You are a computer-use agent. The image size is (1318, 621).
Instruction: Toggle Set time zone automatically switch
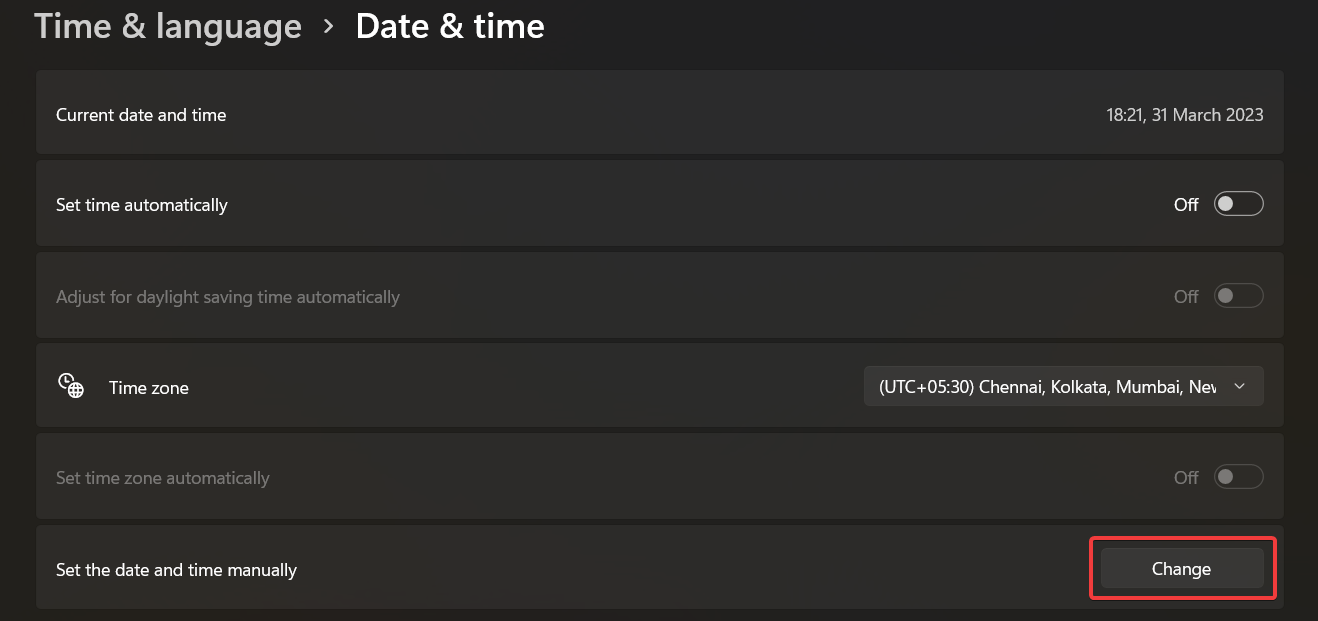point(1238,477)
